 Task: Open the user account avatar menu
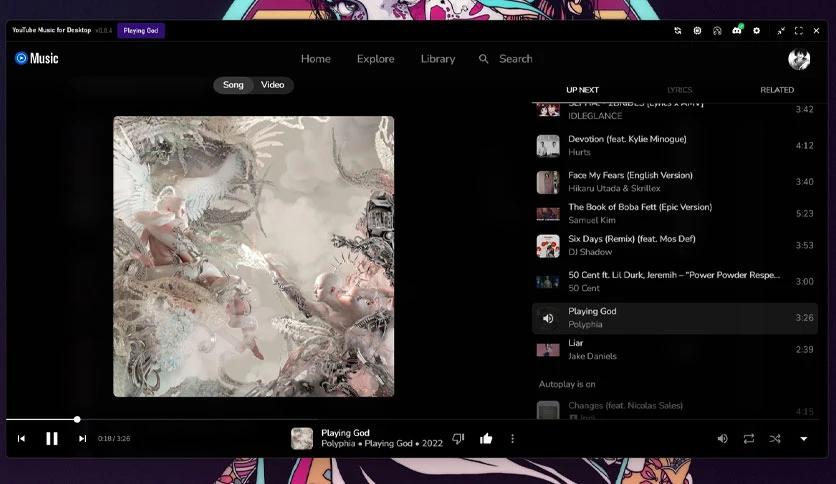tap(799, 59)
